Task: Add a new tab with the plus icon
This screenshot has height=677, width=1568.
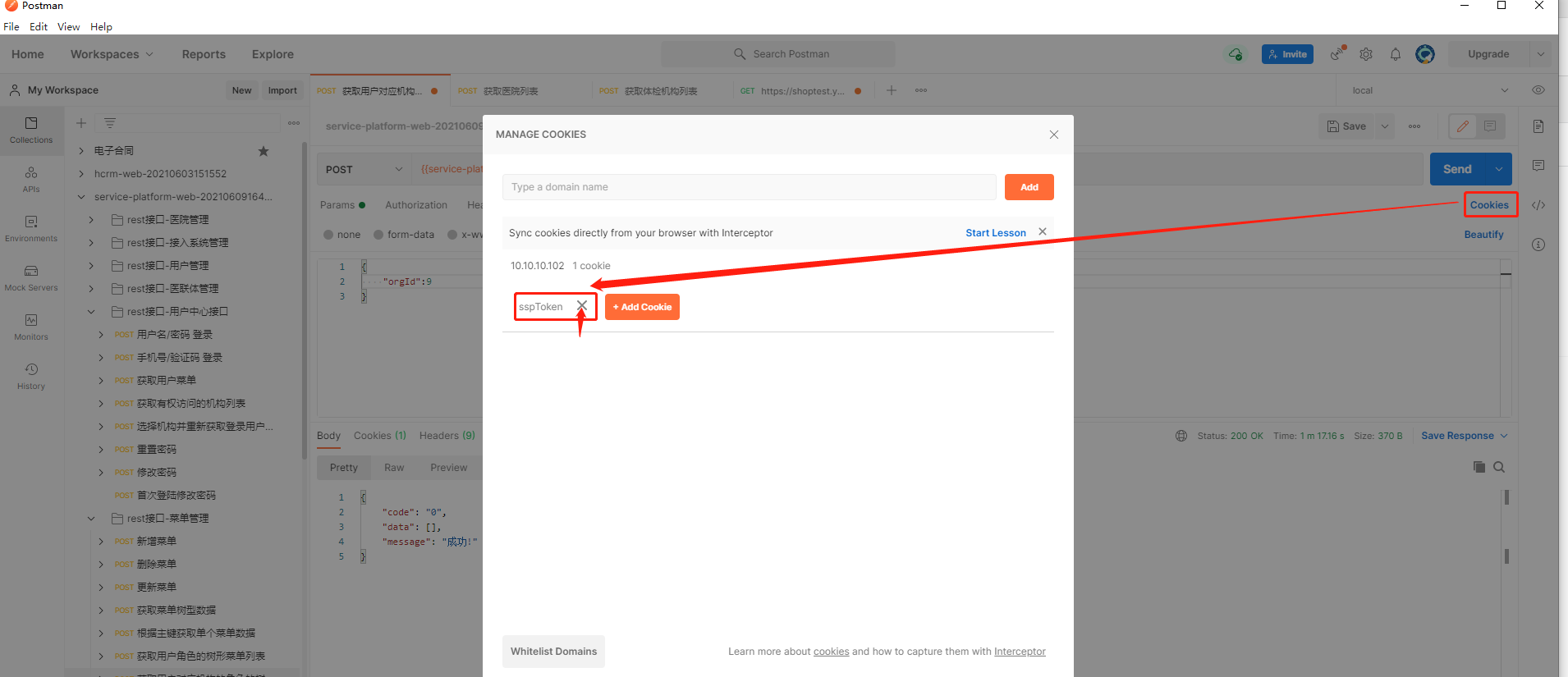Action: click(x=892, y=90)
